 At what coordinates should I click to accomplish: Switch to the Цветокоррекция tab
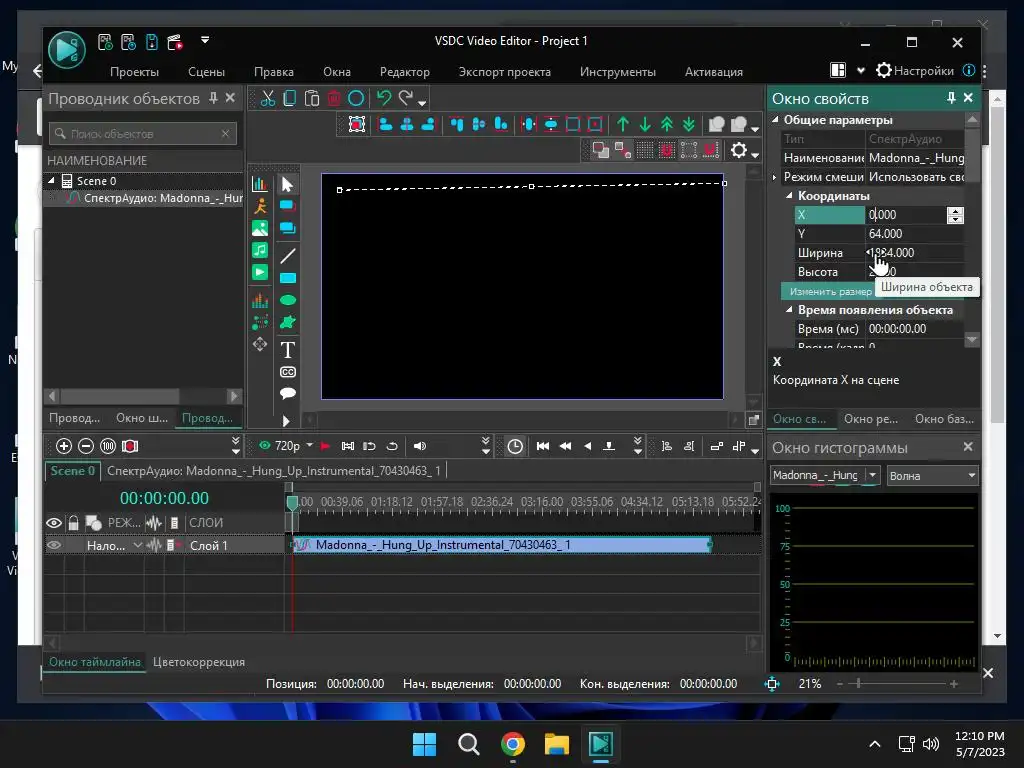(x=198, y=662)
